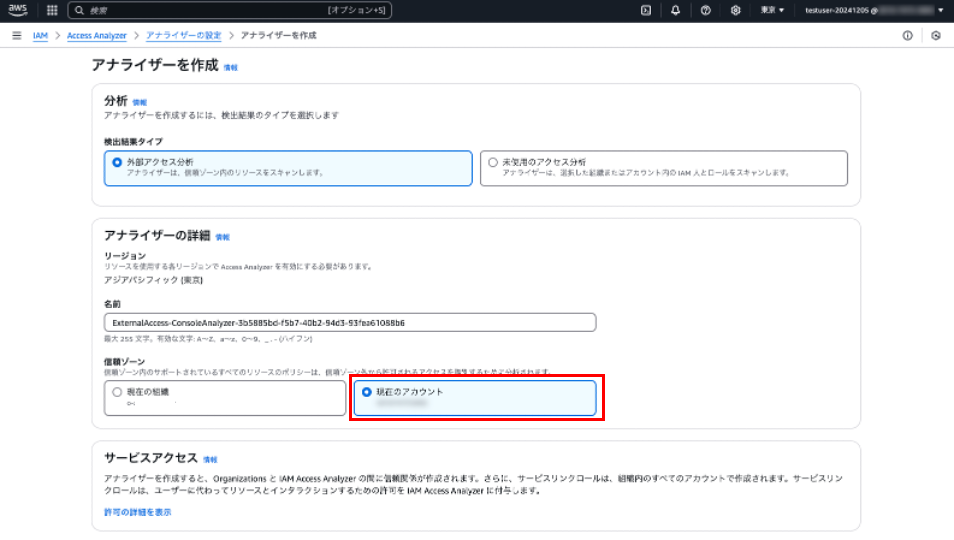Click 許可の詳細を表示 link

tap(138, 512)
